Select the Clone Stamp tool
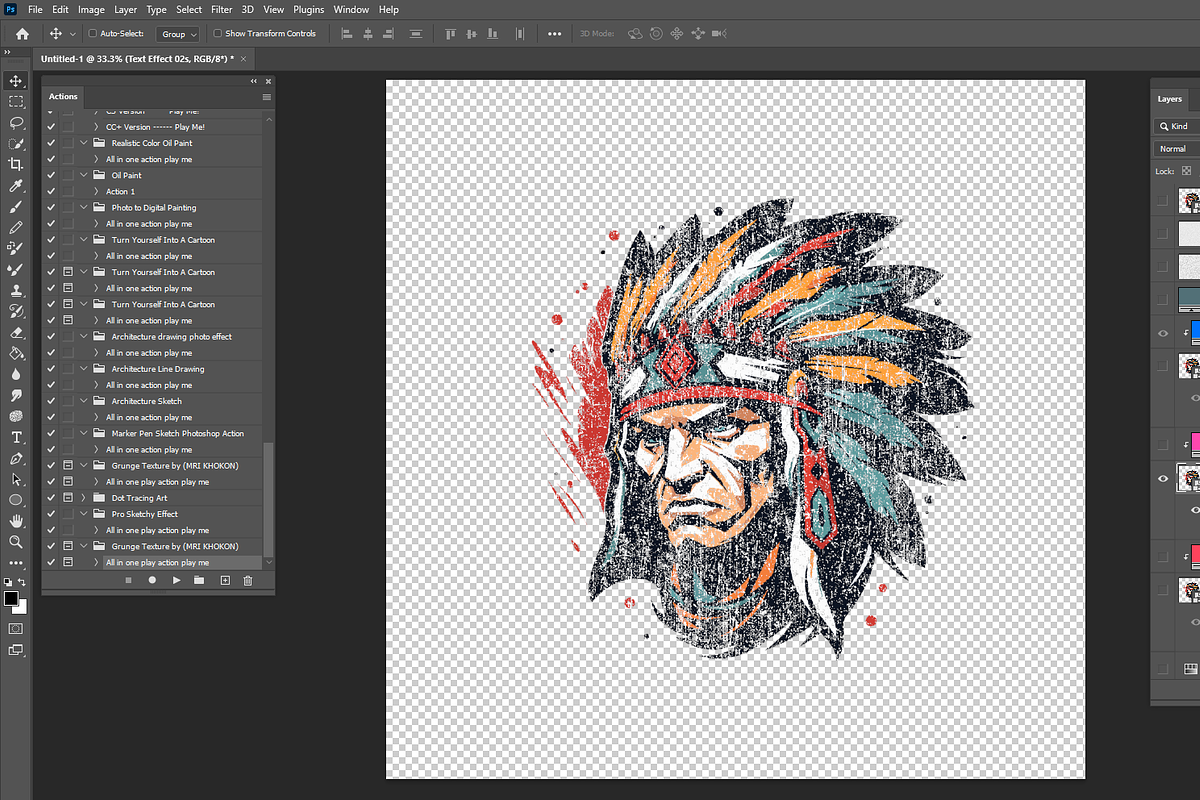Screen dimensions: 1200x800 tap(16, 290)
